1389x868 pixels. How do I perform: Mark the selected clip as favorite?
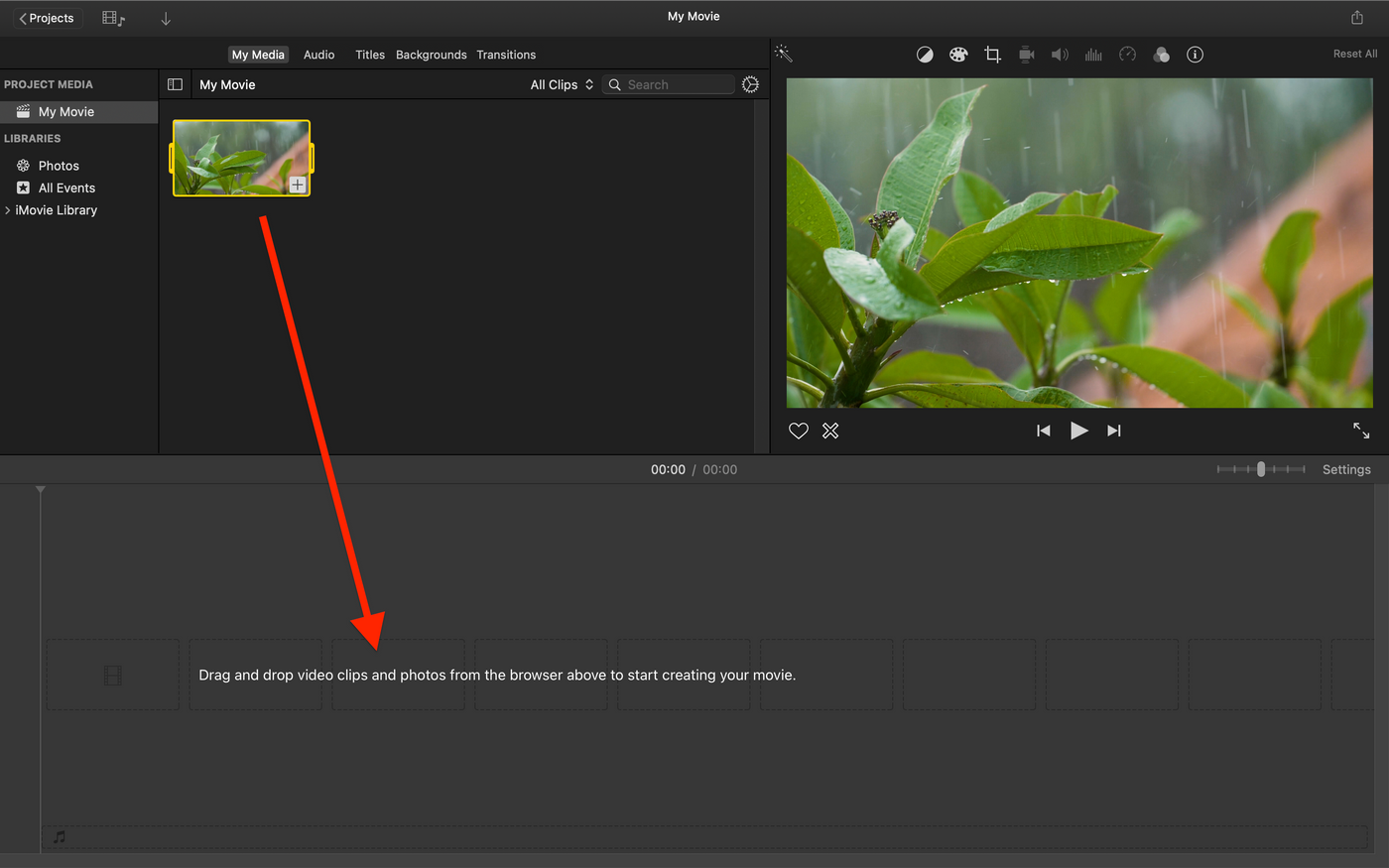click(799, 431)
